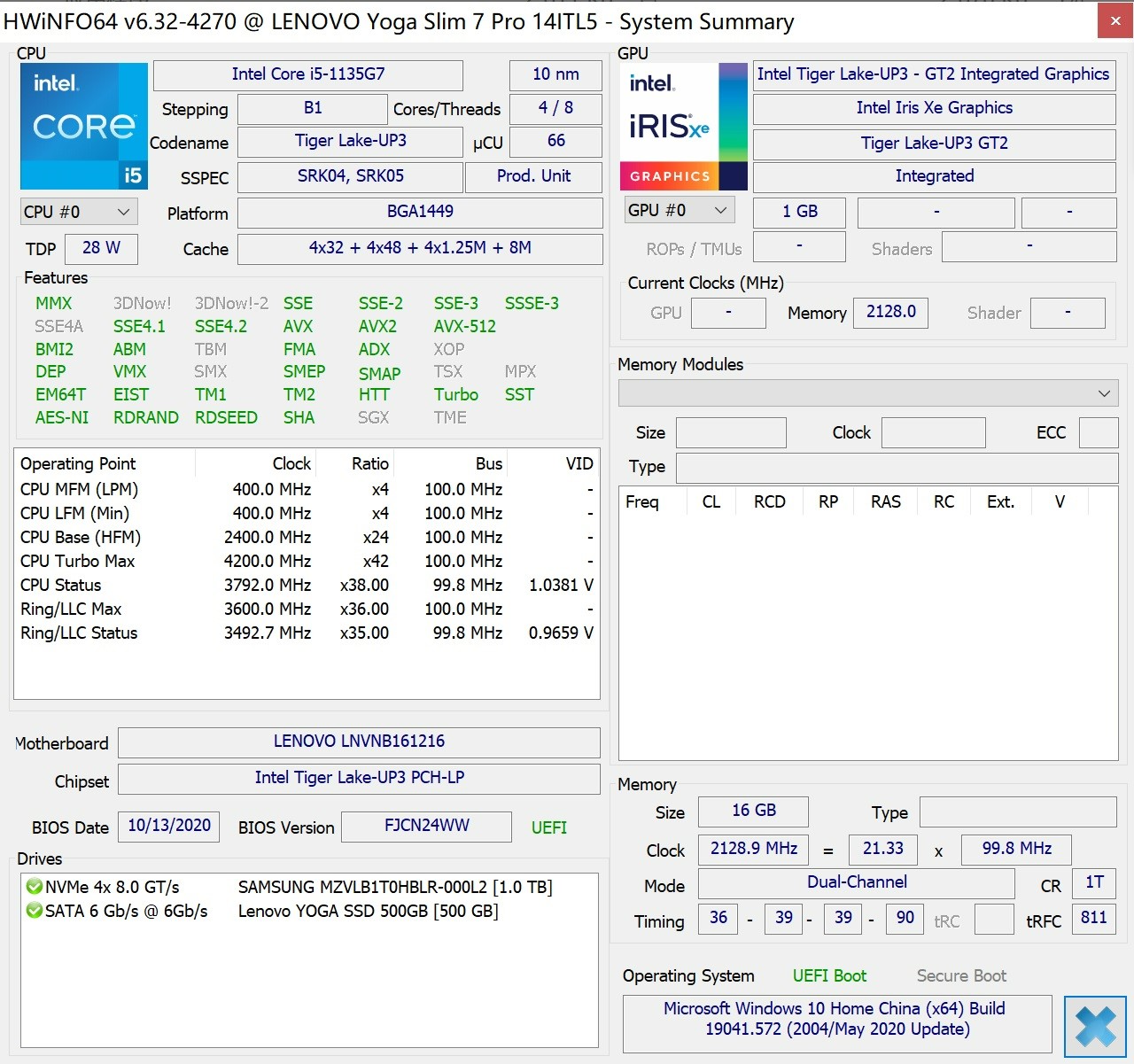Select the Ring/LLC Status row

(307, 633)
